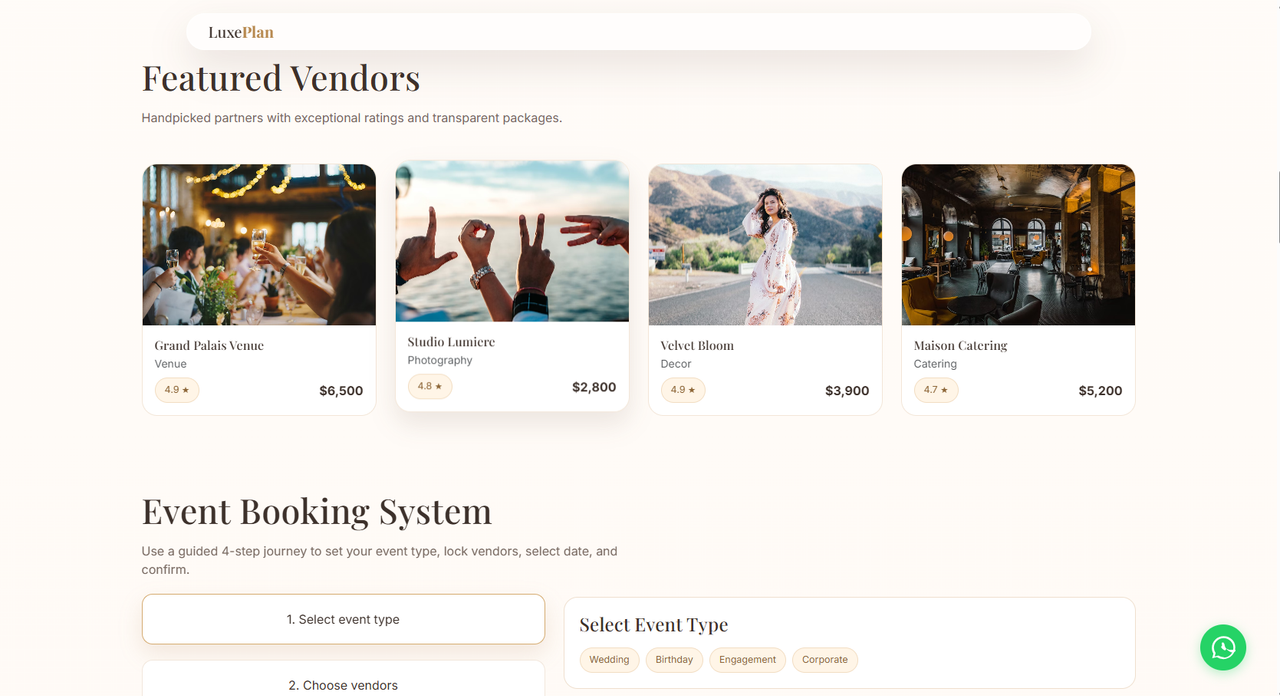Click the Maison Catering title
The width and height of the screenshot is (1280, 696).
click(x=960, y=345)
